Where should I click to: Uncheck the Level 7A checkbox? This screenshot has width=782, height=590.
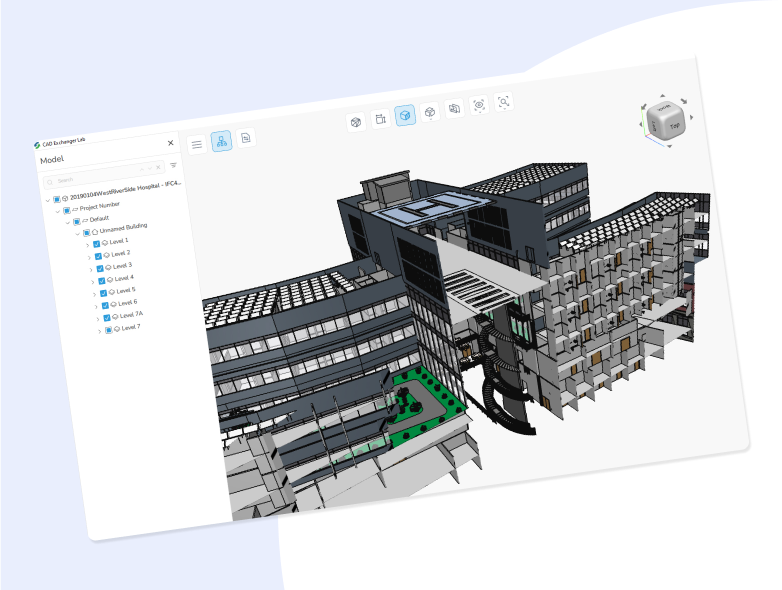(x=107, y=318)
